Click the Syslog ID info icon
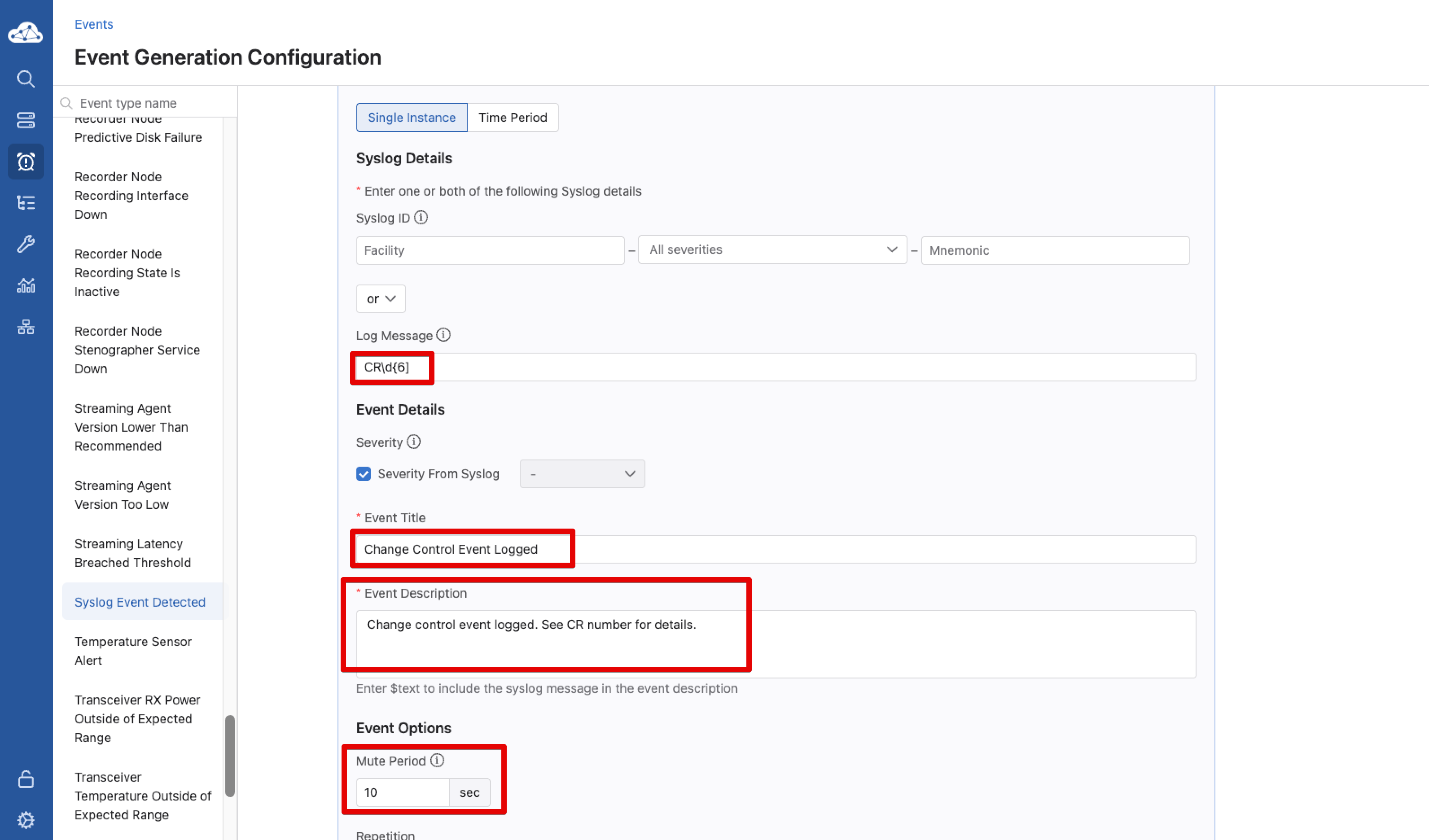The width and height of the screenshot is (1429, 840). 421,218
